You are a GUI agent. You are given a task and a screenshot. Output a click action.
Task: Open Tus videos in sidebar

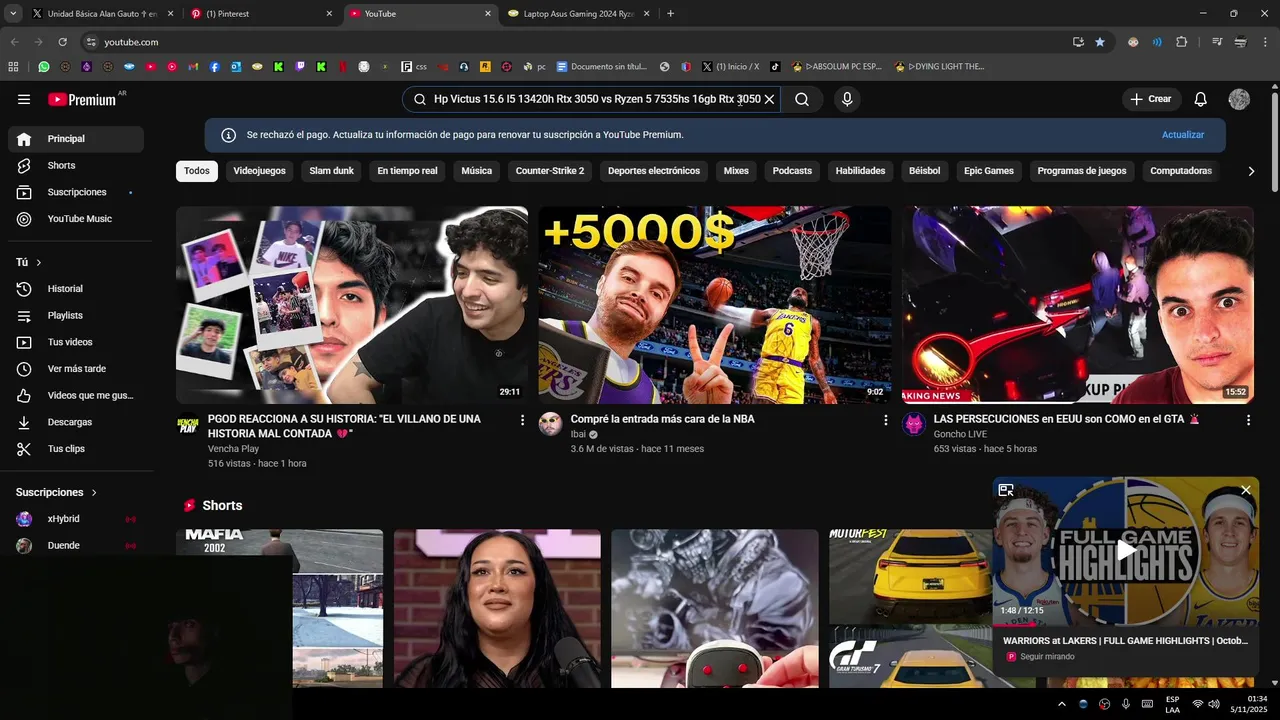coord(76,342)
